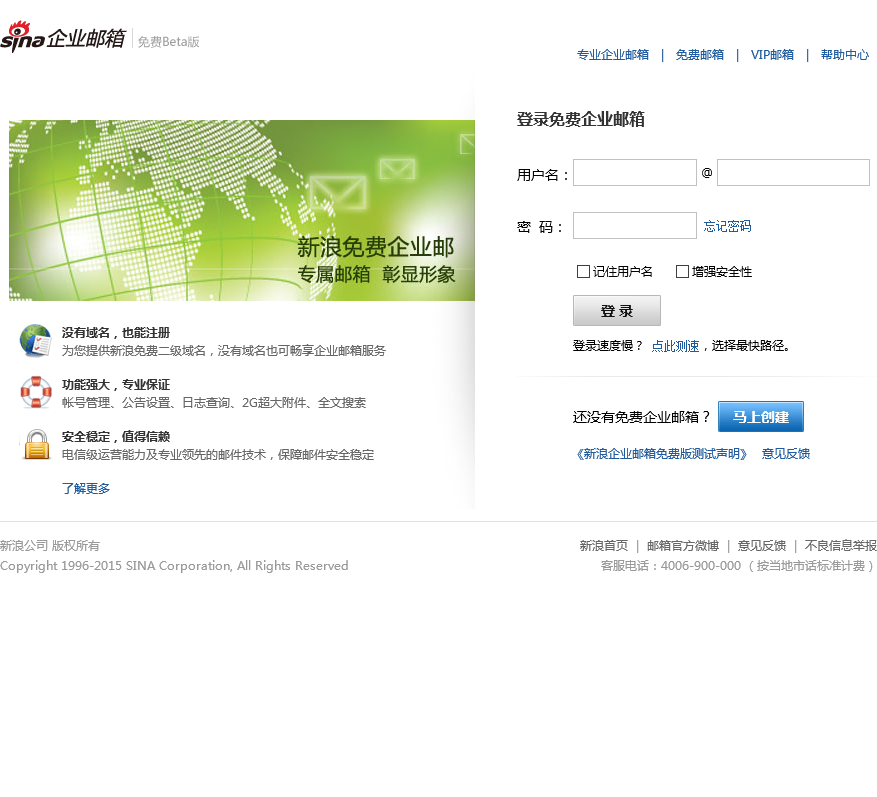The height and width of the screenshot is (797, 877).
Task: Click the 点此测速 link
Action: (x=675, y=346)
